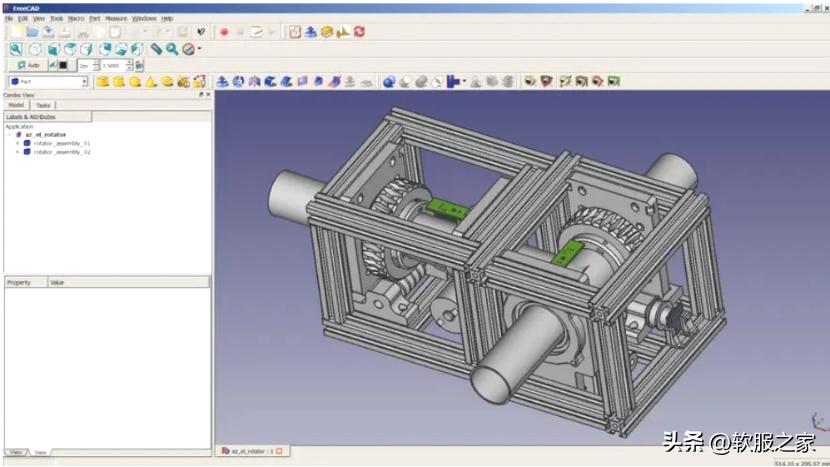Click the Open file folder icon

pos(32,32)
